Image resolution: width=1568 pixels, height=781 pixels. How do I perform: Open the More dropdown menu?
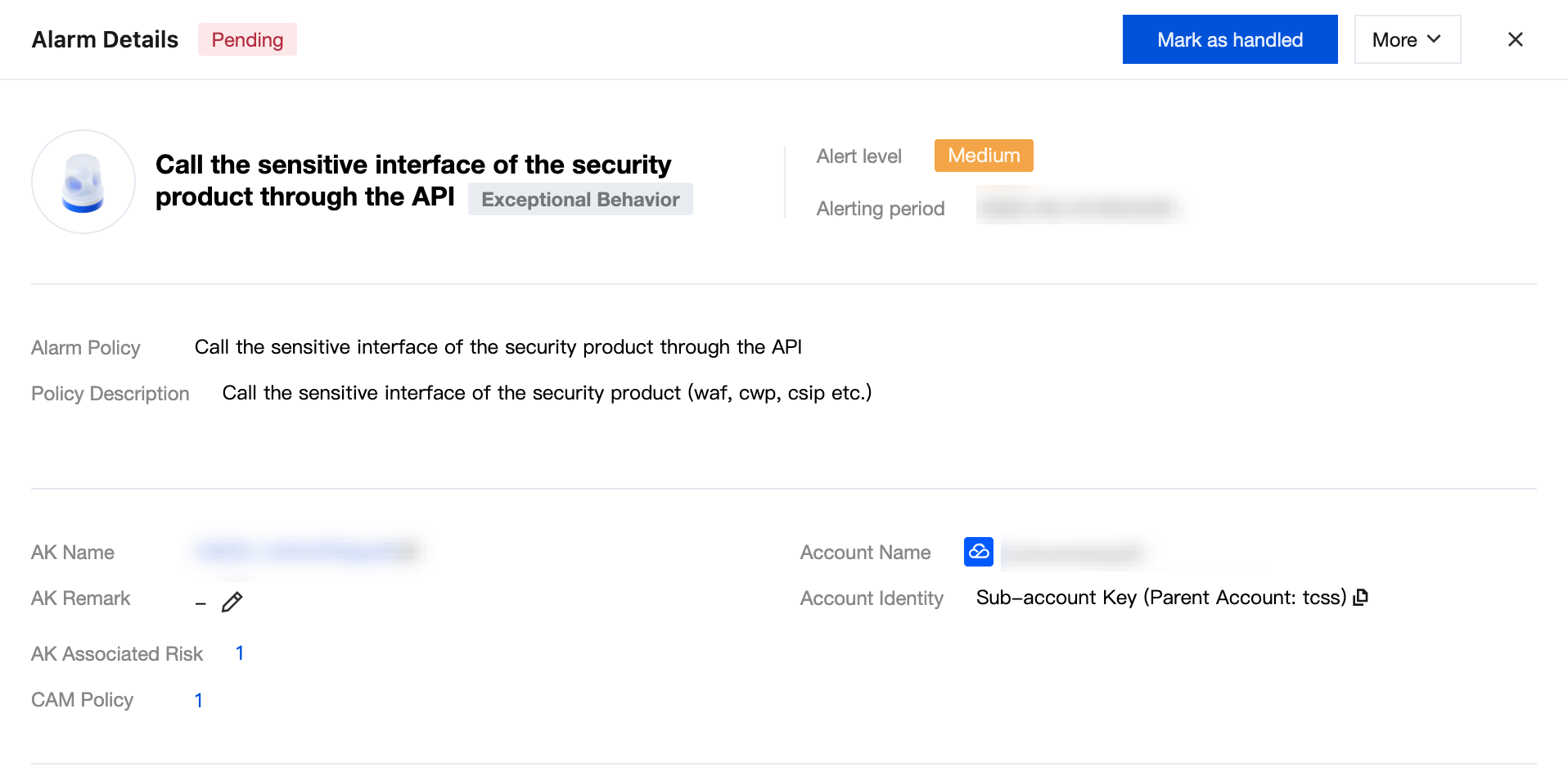pyautogui.click(x=1407, y=39)
